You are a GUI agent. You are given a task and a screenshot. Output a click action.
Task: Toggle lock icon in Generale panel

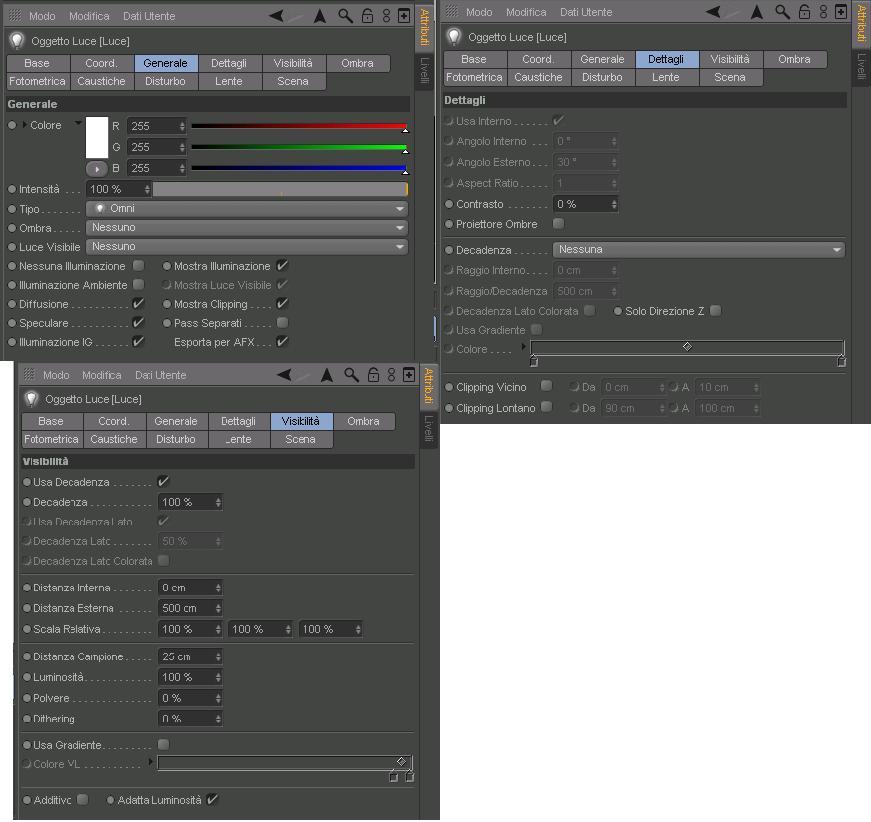pyautogui.click(x=367, y=16)
